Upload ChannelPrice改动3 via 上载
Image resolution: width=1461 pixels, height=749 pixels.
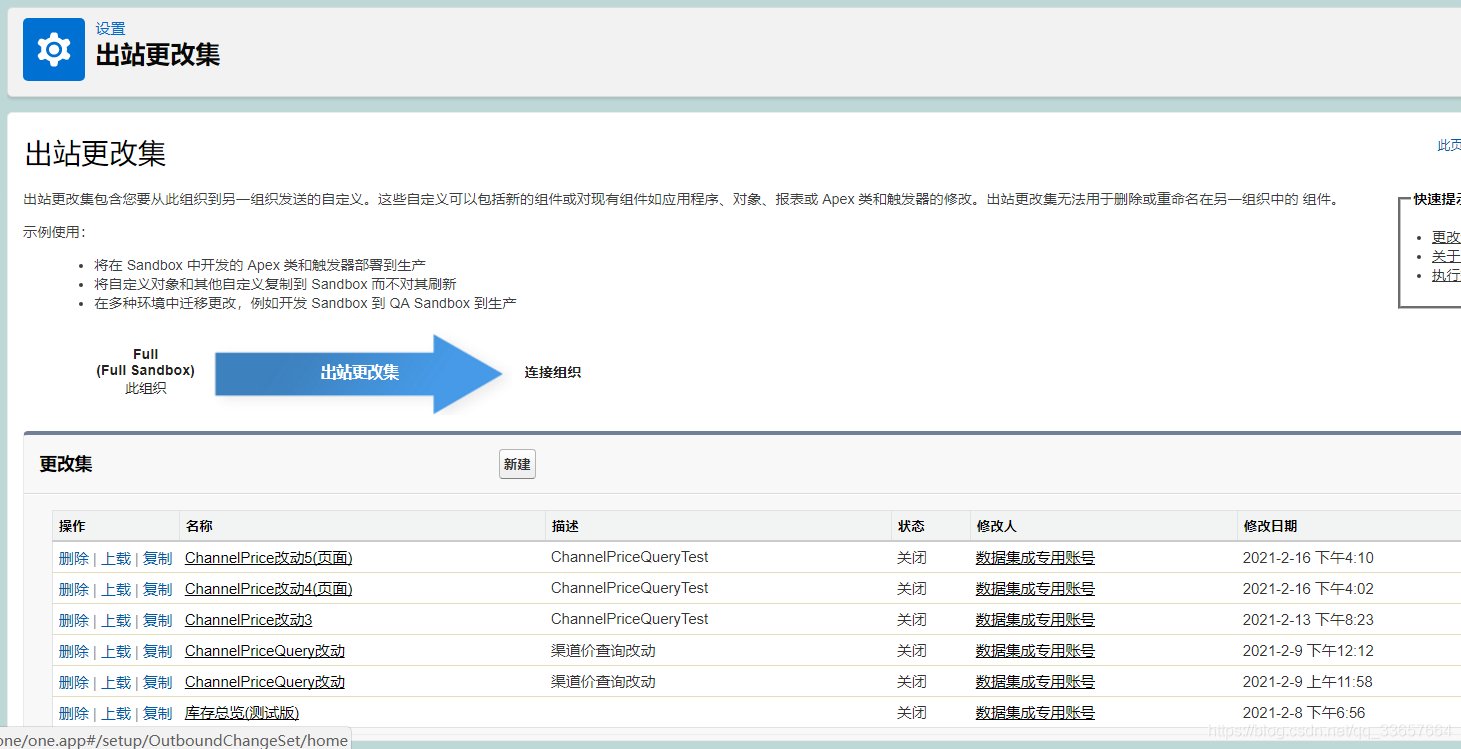pos(116,620)
